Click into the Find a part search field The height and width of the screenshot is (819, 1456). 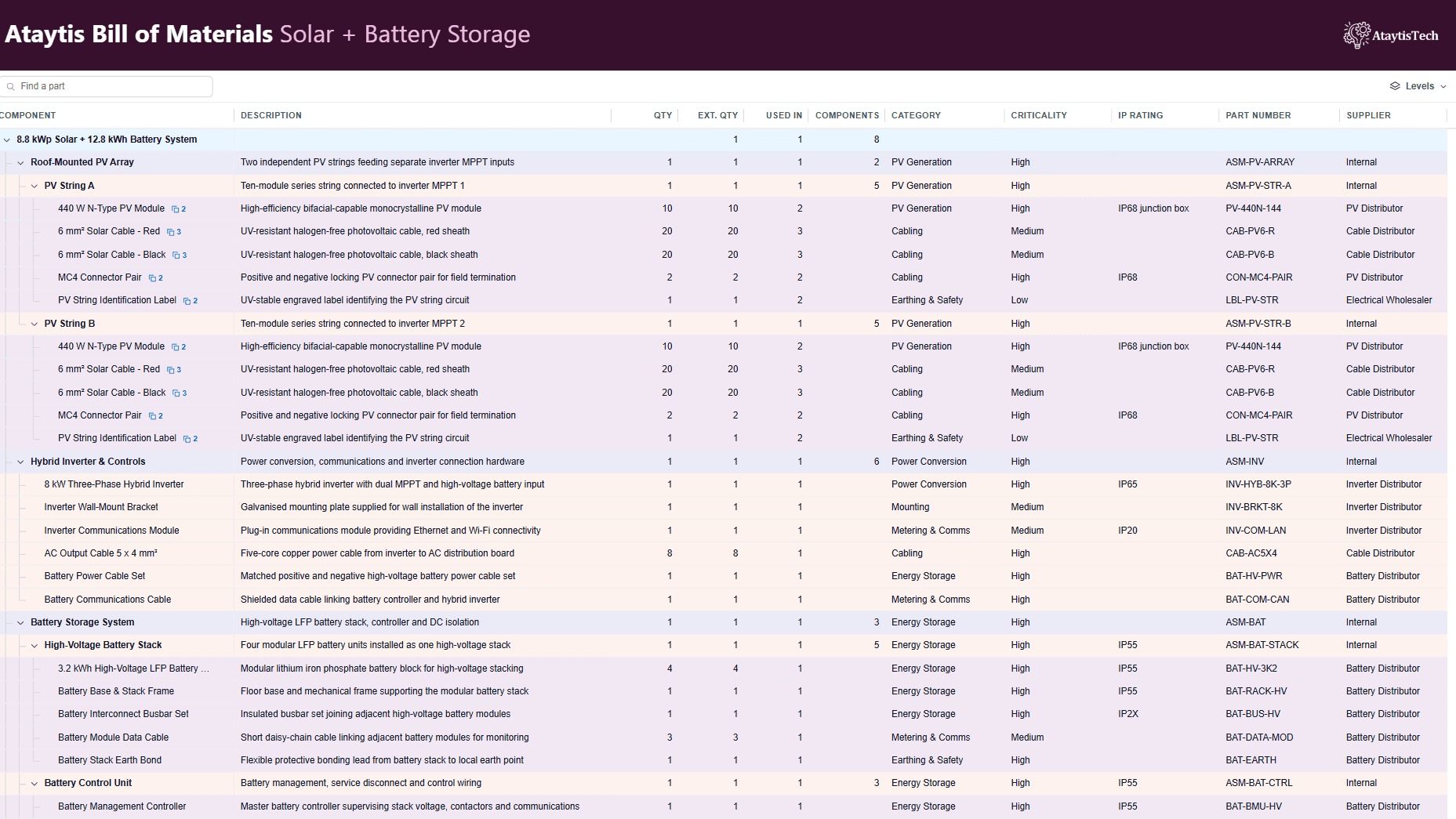pos(107,86)
